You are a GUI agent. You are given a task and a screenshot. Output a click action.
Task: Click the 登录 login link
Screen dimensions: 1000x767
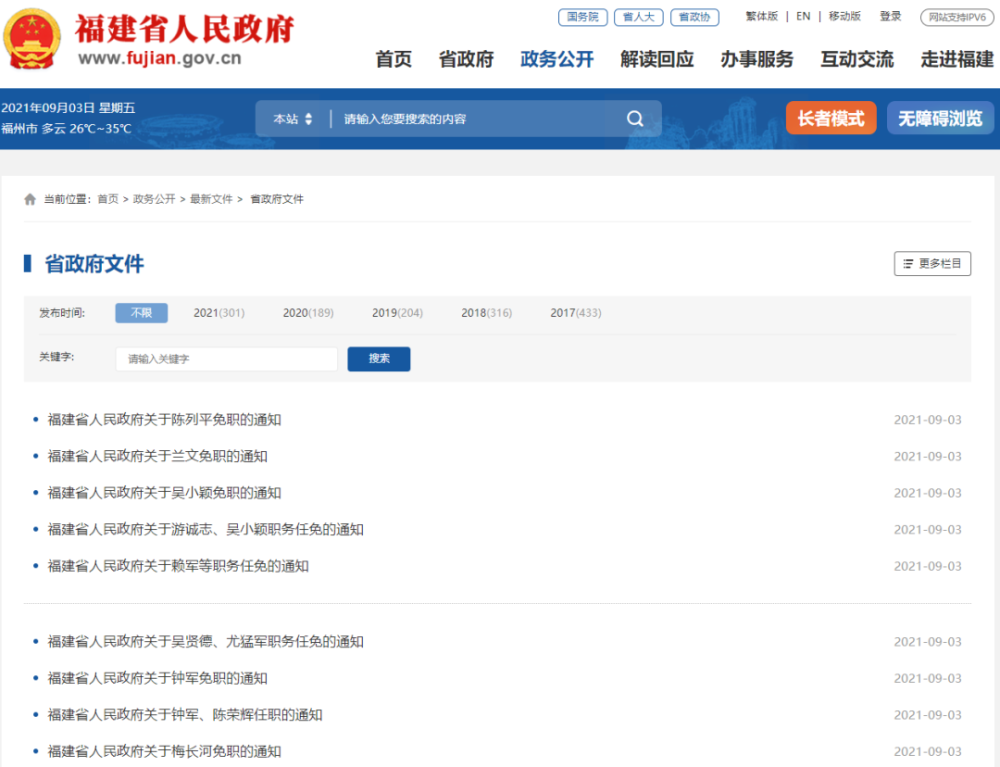(890, 17)
